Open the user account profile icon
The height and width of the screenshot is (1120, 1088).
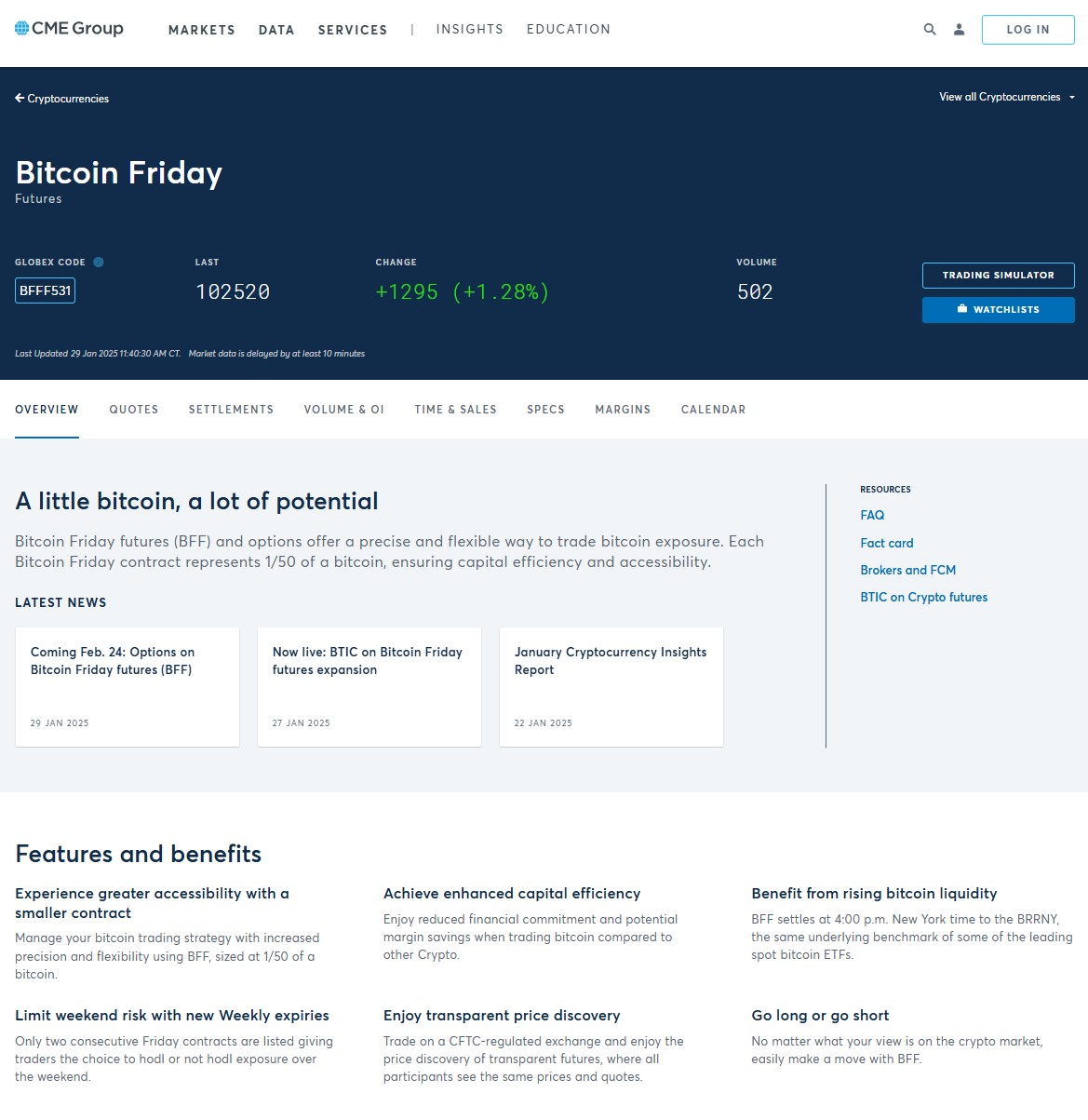959,30
